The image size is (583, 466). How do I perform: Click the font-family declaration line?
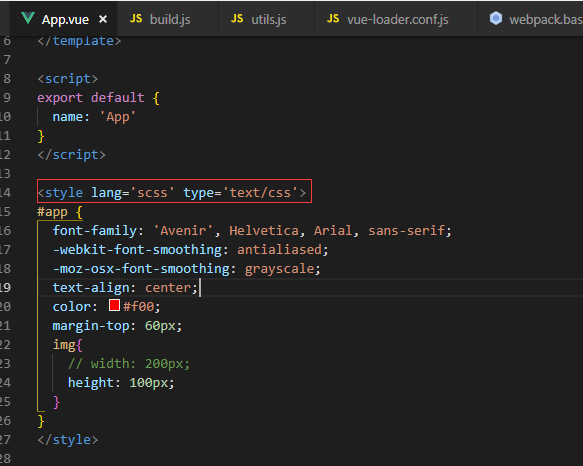[x=252, y=231]
